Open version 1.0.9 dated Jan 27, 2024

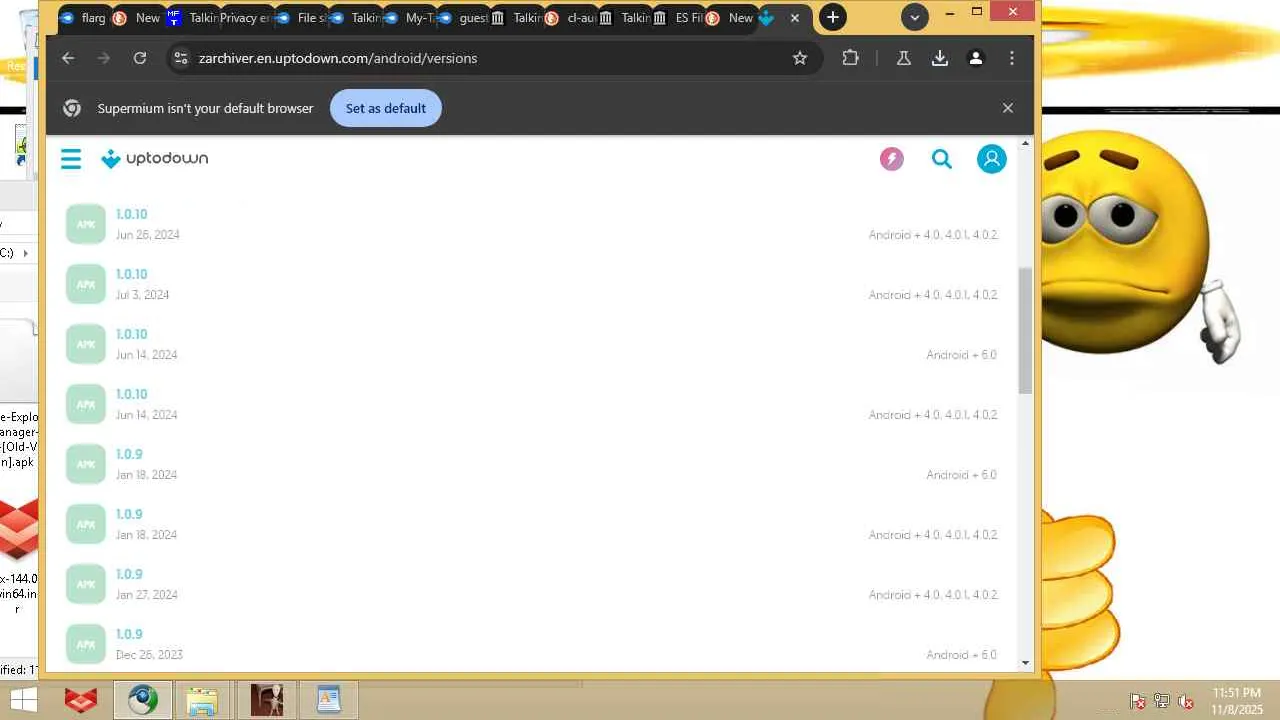coord(129,574)
